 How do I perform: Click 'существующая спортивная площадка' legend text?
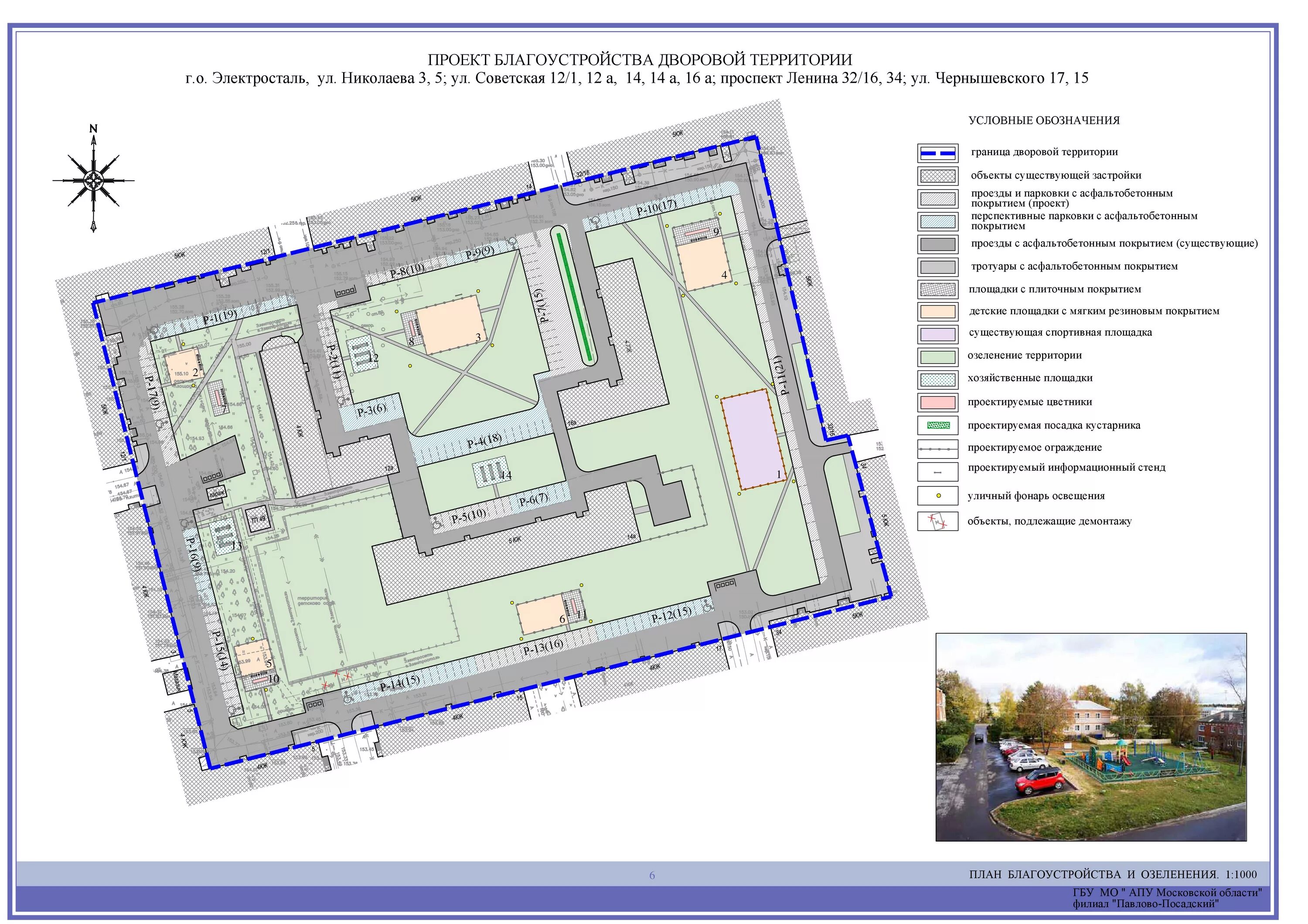(1060, 333)
